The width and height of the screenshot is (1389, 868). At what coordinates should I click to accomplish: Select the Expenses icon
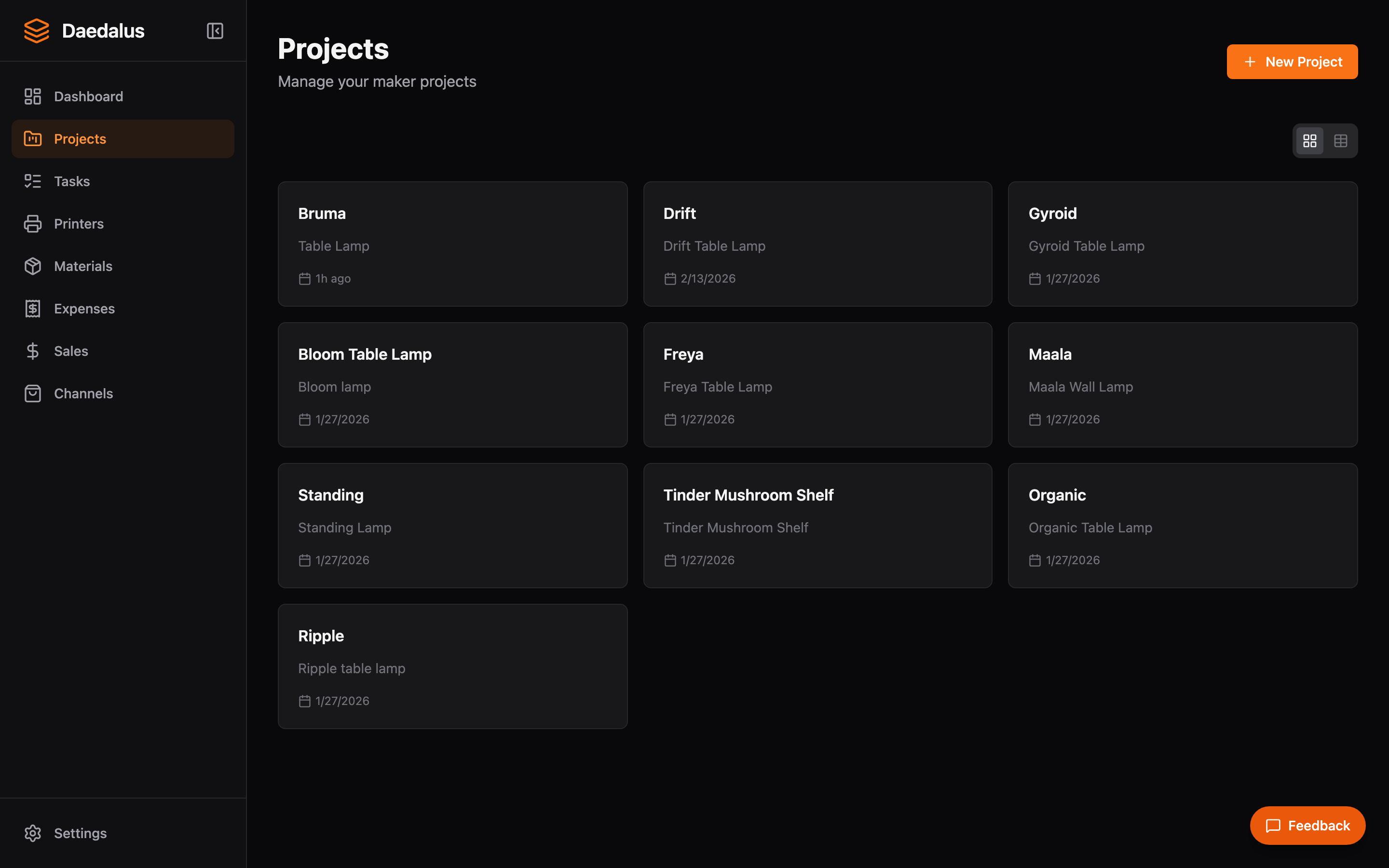pyautogui.click(x=33, y=308)
